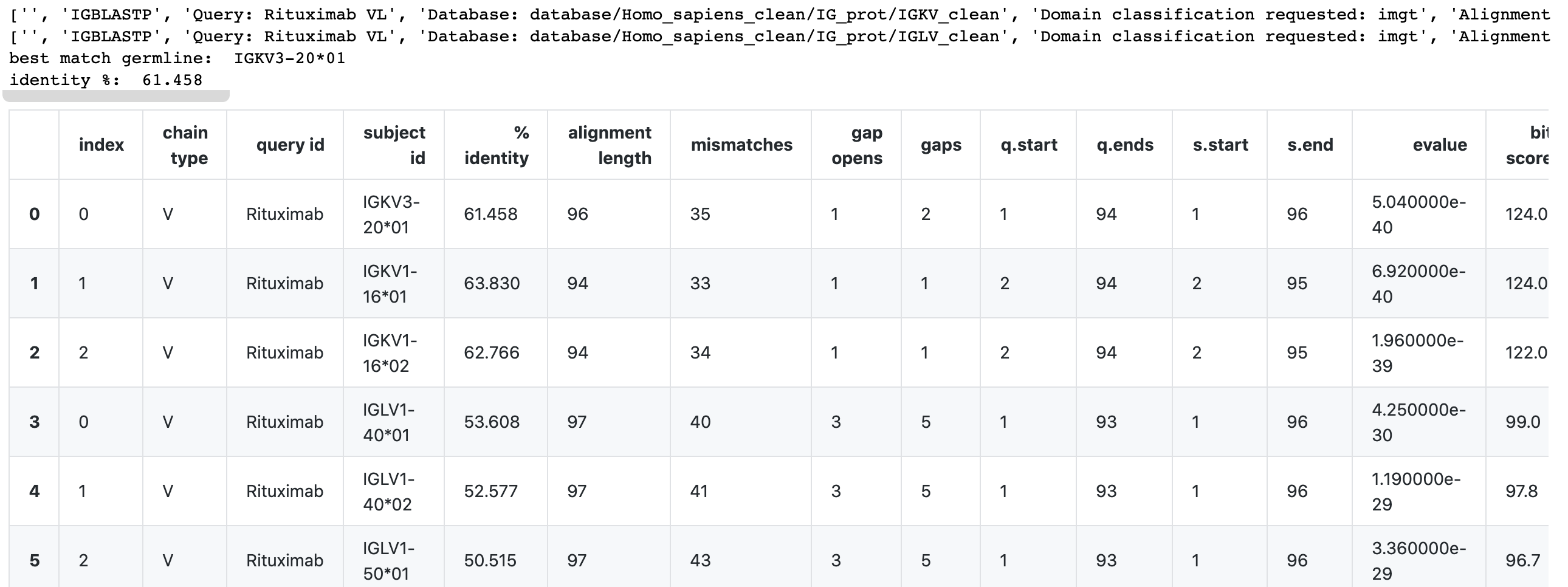
Task: Click evalue 1.190000e-29
Action: pos(1417,492)
